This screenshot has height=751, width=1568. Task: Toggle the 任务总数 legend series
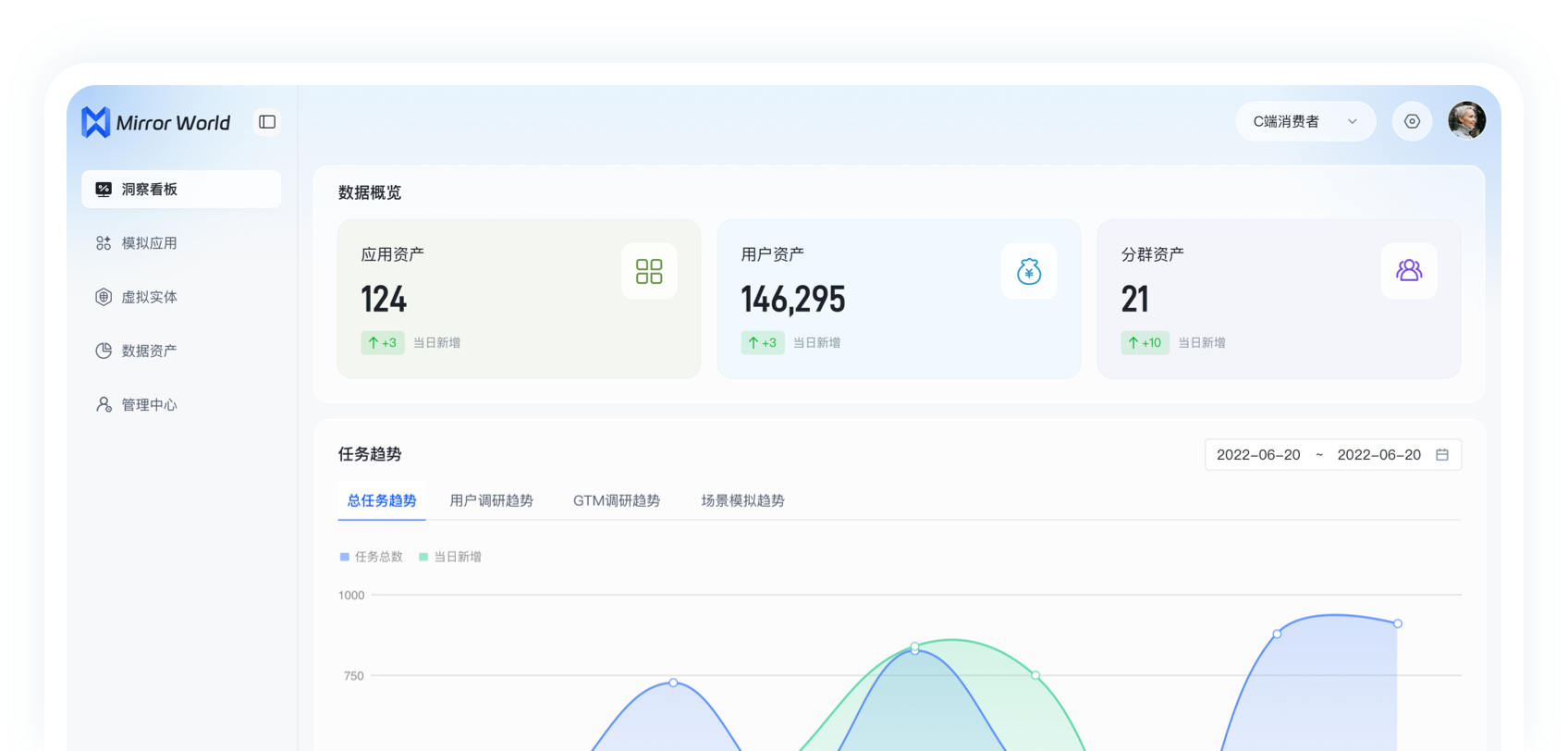[x=372, y=557]
